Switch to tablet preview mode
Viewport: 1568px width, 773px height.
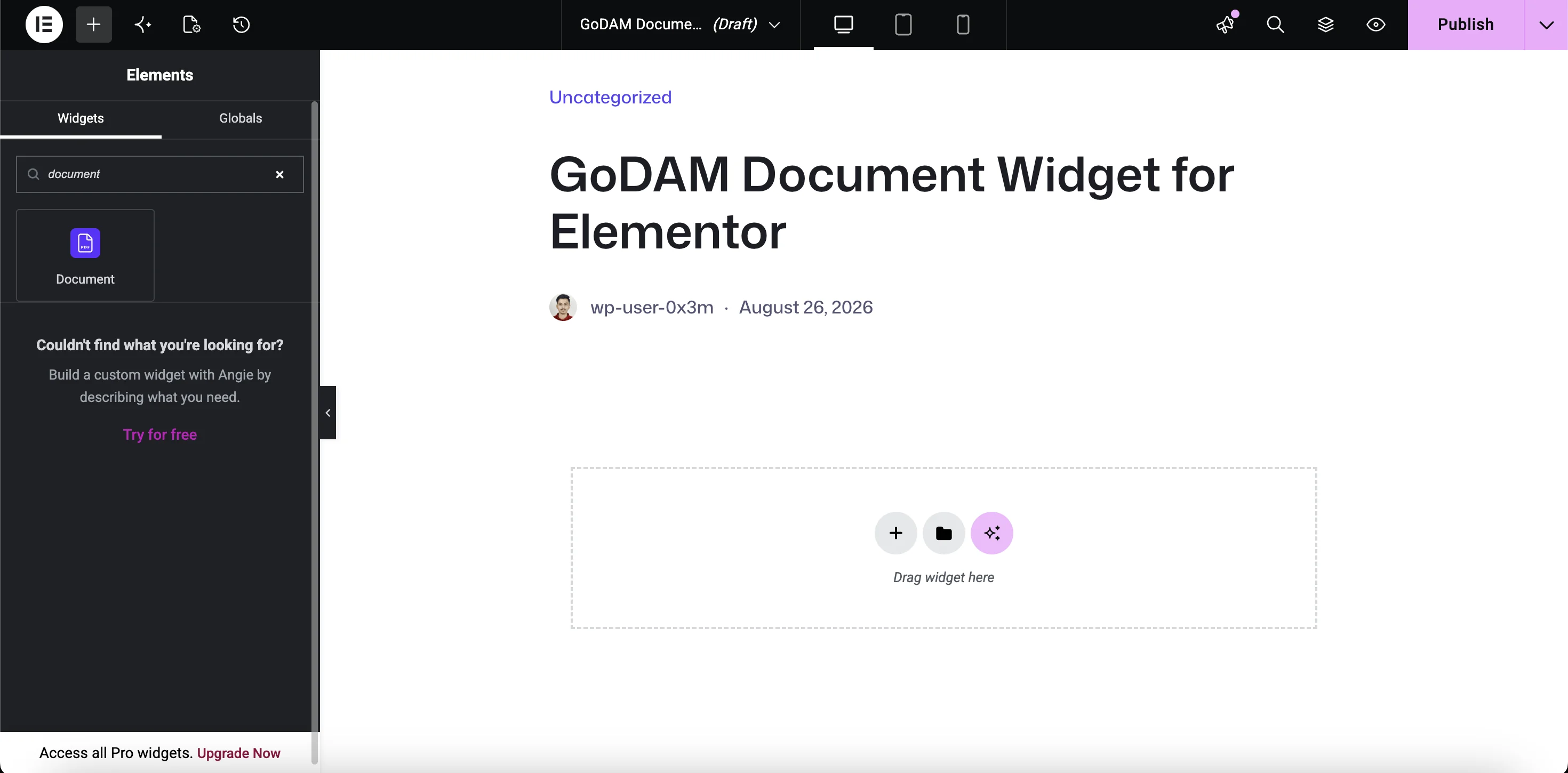903,25
